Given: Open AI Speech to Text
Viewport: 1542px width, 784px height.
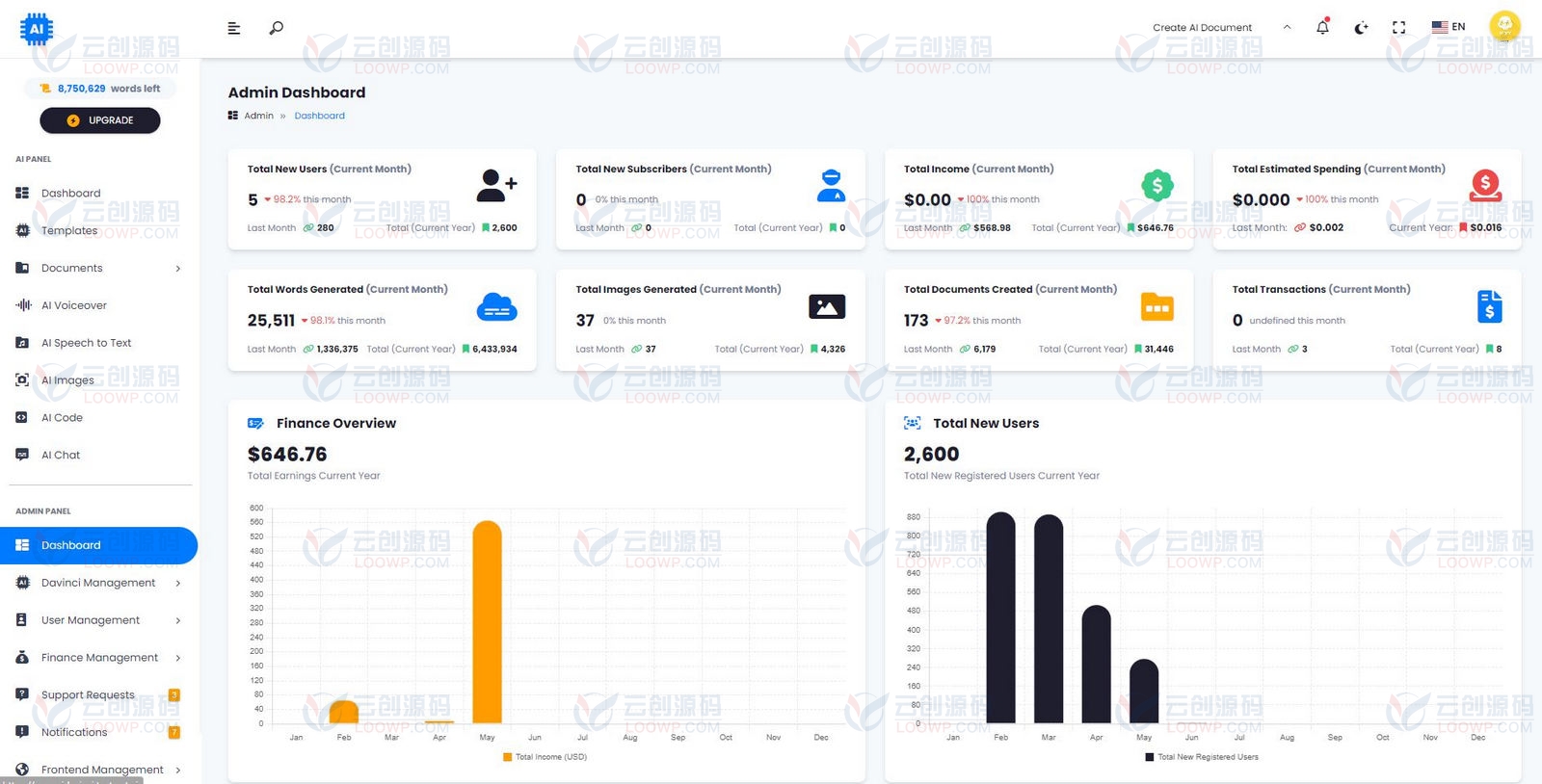Looking at the screenshot, I should (86, 343).
